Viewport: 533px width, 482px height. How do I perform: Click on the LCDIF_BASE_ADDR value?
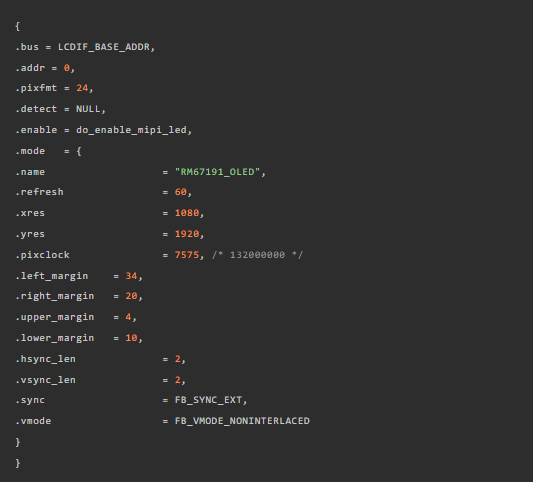(104, 47)
